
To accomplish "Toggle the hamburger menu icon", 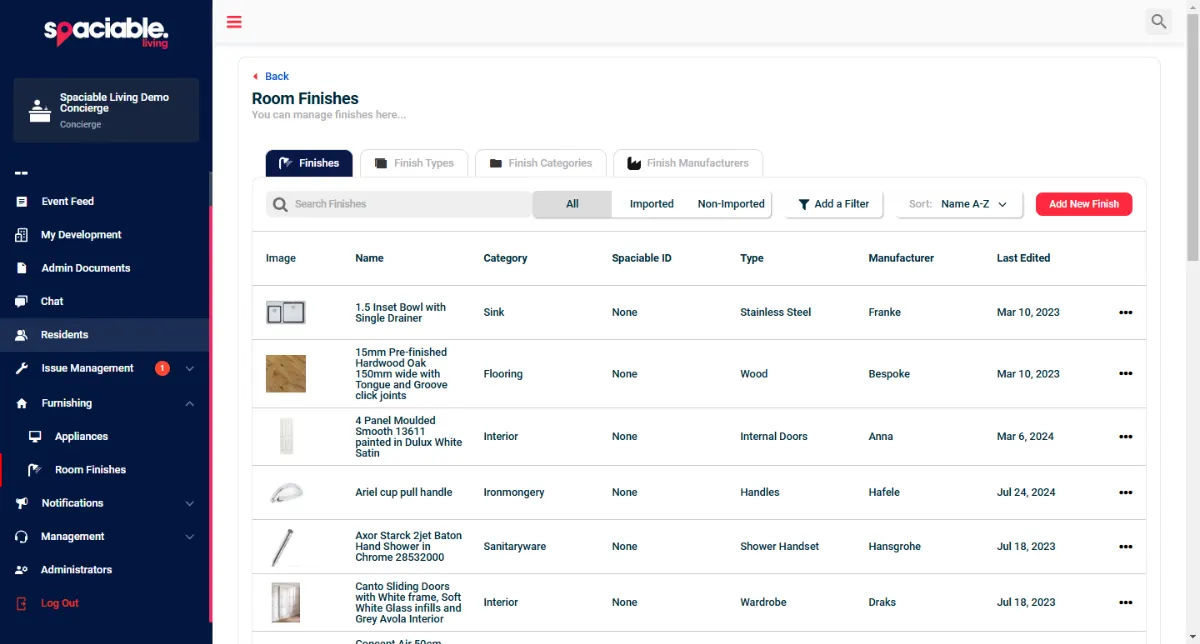I will point(234,22).
